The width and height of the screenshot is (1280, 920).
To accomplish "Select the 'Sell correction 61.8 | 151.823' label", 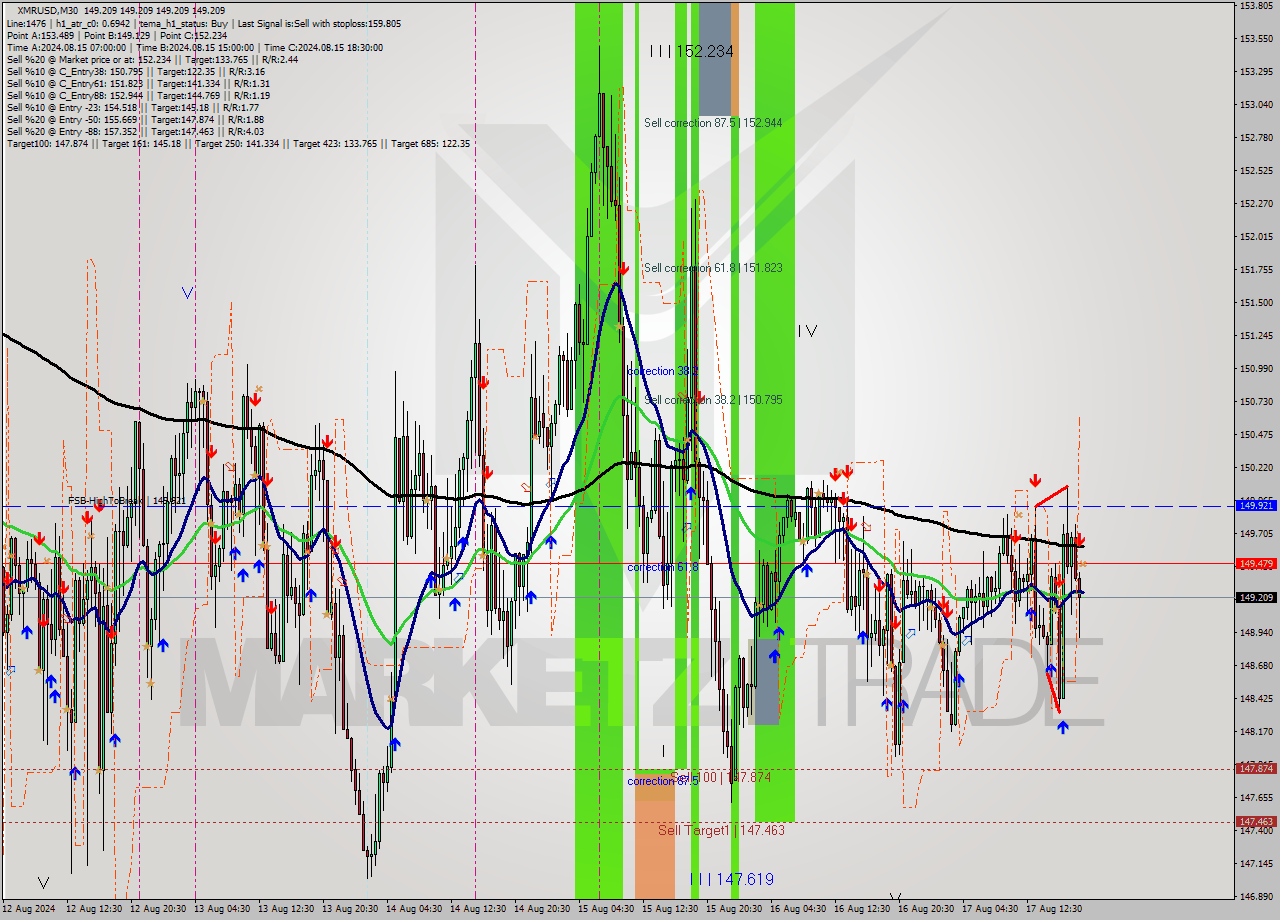I will [713, 268].
